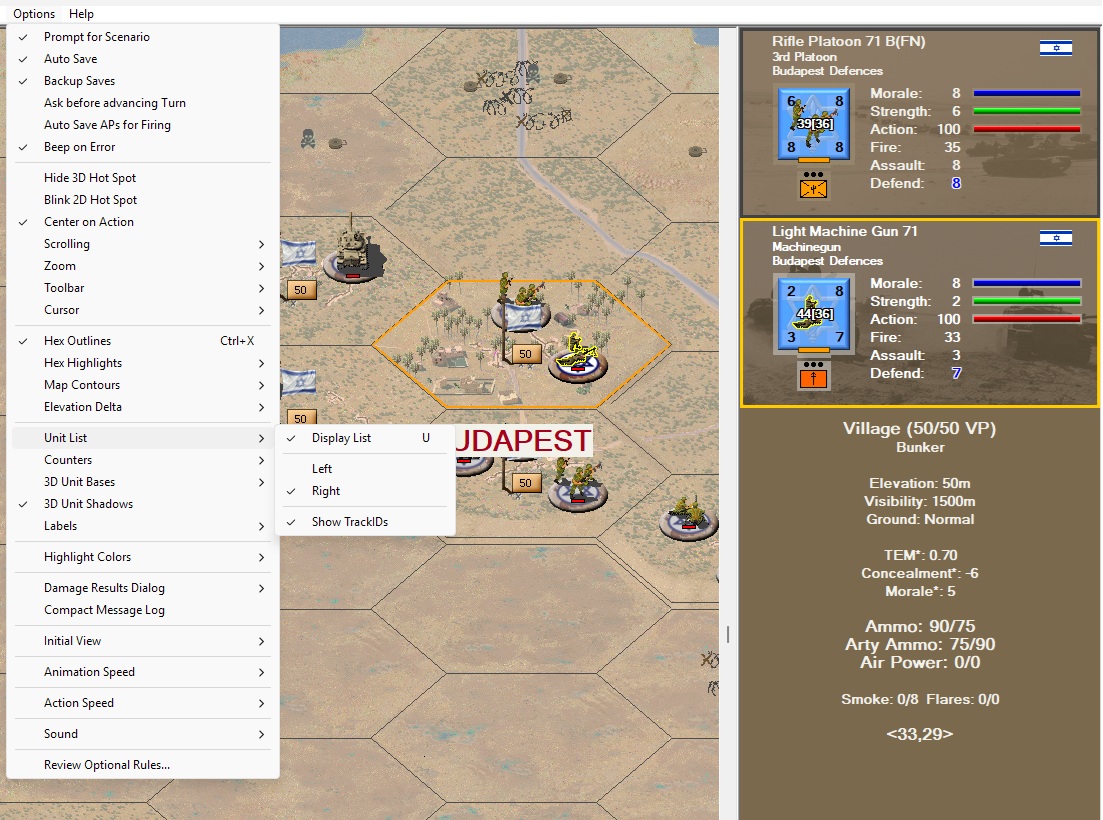Viewport: 1103px width, 820px height.
Task: Choose Right unit list position
Action: [365, 490]
